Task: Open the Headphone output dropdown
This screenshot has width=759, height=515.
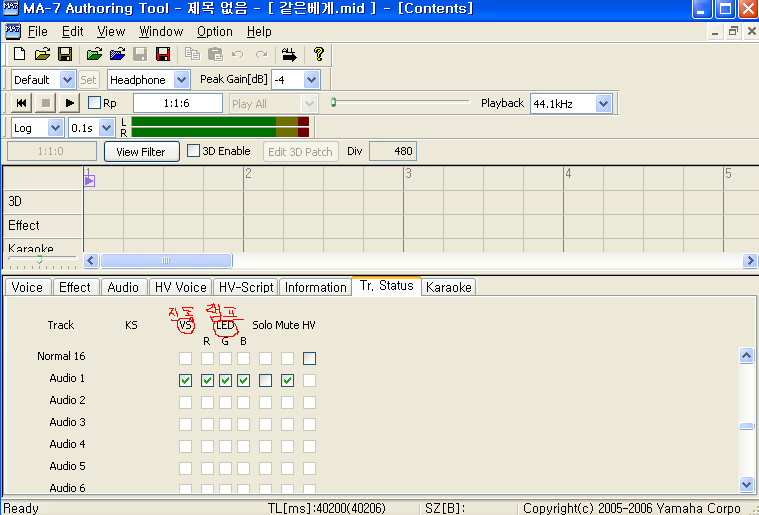Action: click(x=181, y=79)
